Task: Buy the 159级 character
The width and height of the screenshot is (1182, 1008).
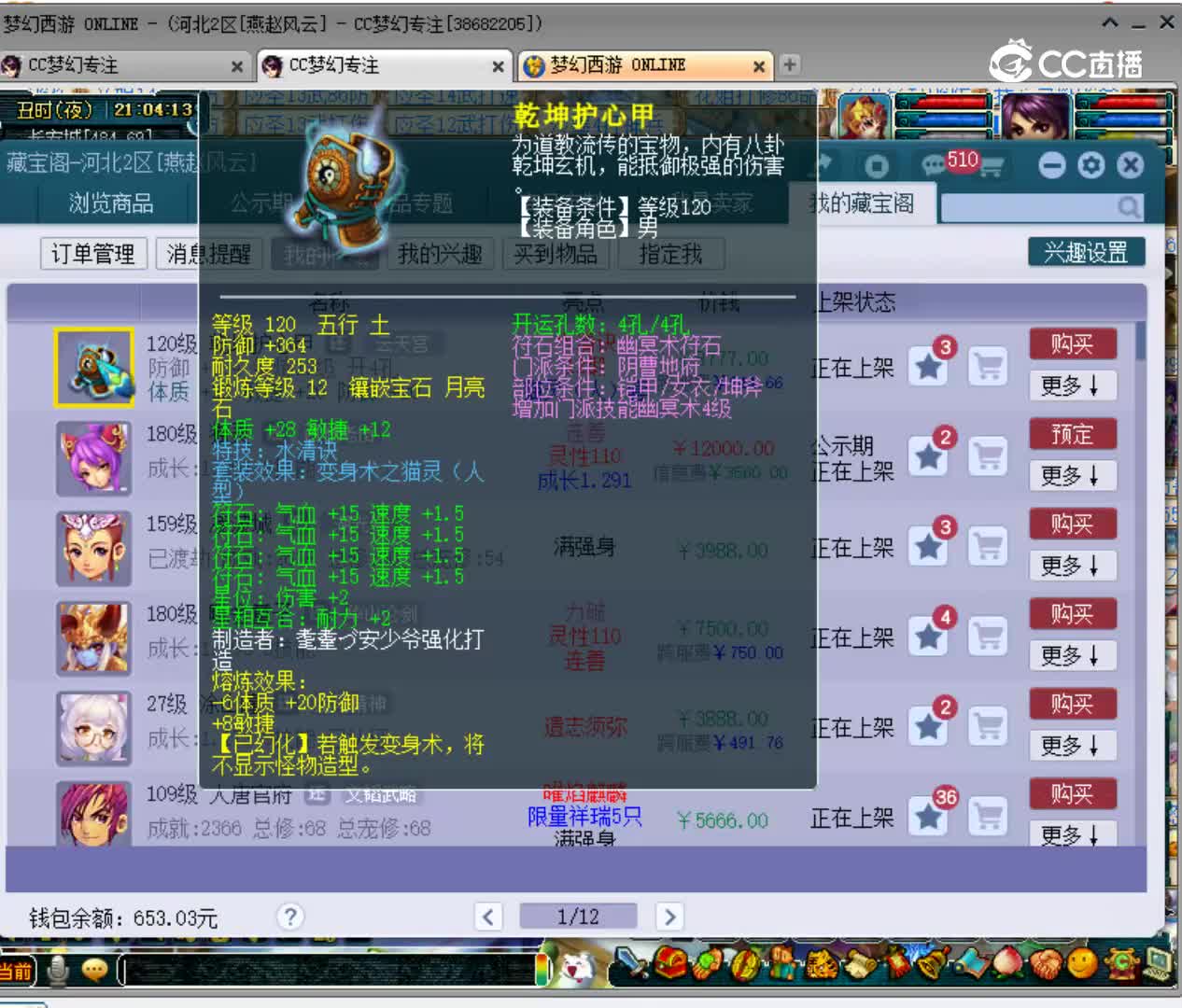Action: (1073, 525)
